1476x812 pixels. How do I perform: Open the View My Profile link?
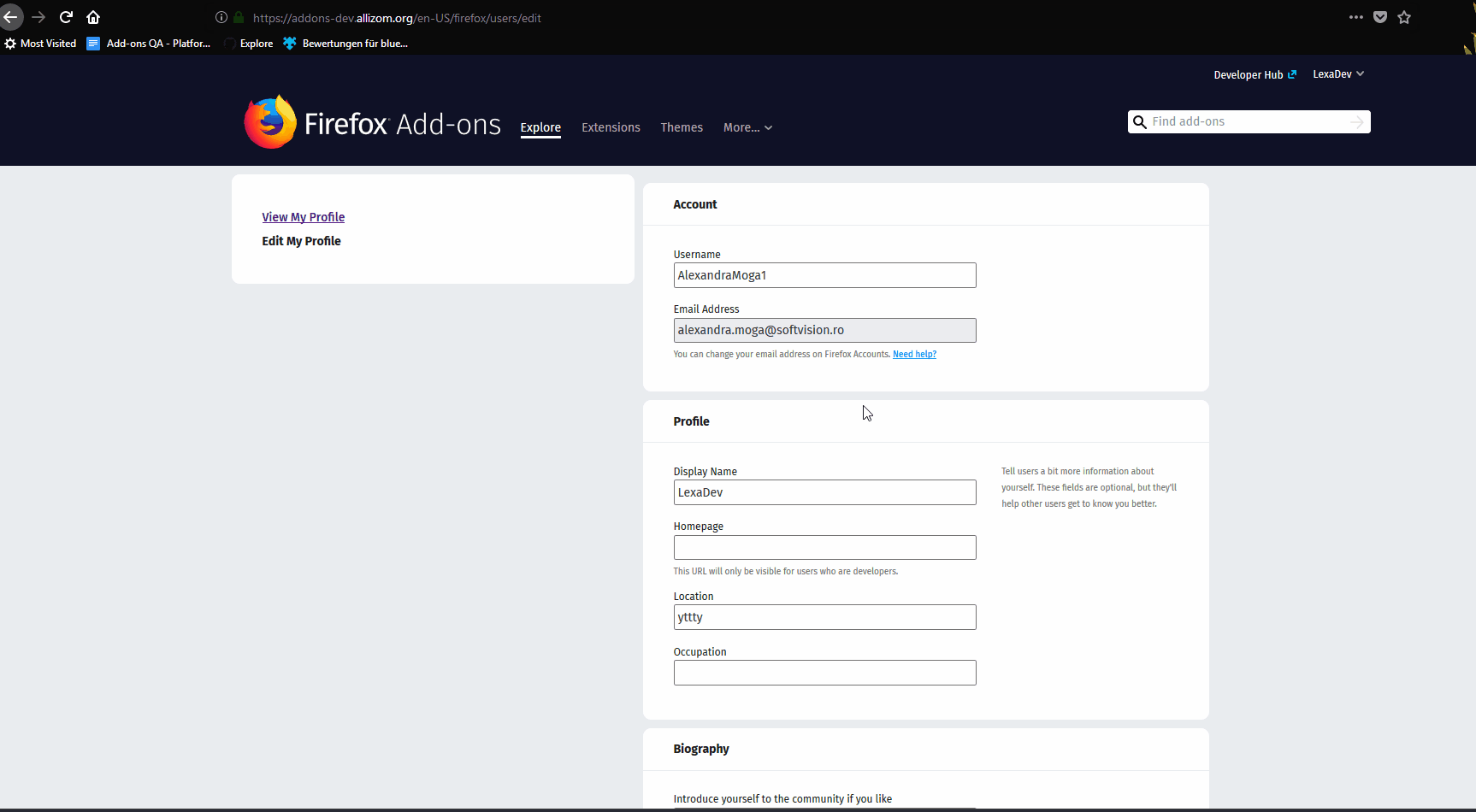[x=304, y=217]
